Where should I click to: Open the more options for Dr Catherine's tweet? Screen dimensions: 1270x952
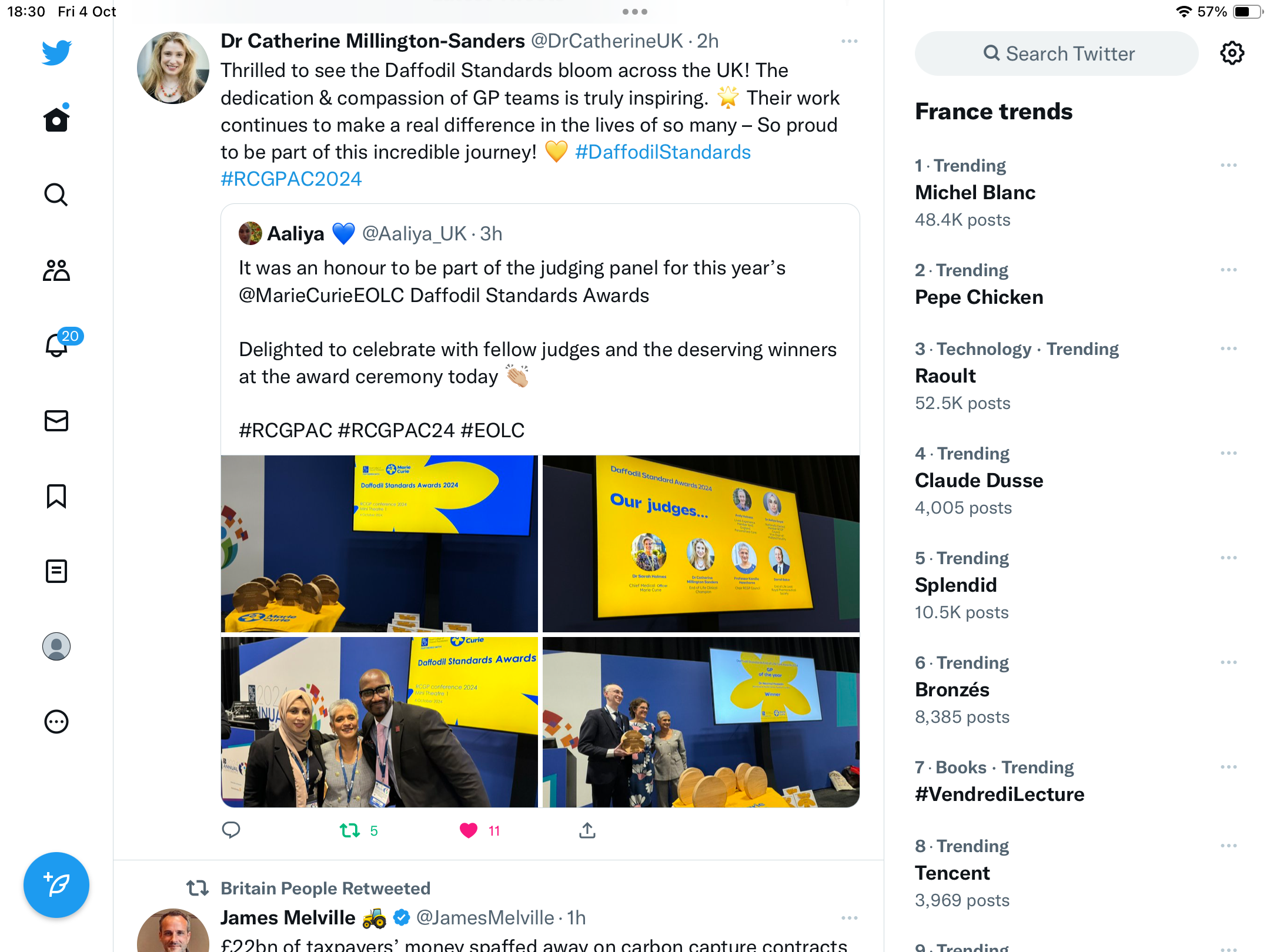(849, 41)
